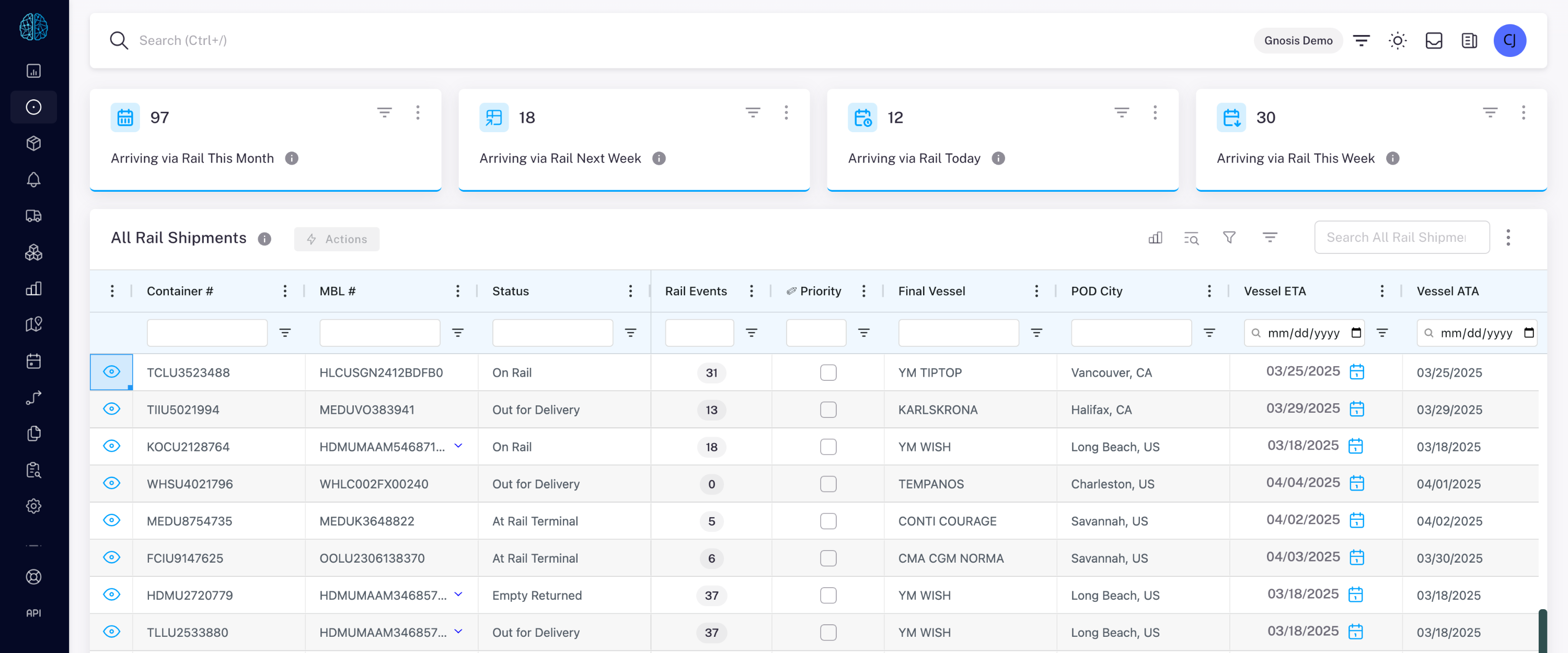The width and height of the screenshot is (1568, 653).
Task: Click the bell notifications icon in sidebar
Action: [33, 180]
